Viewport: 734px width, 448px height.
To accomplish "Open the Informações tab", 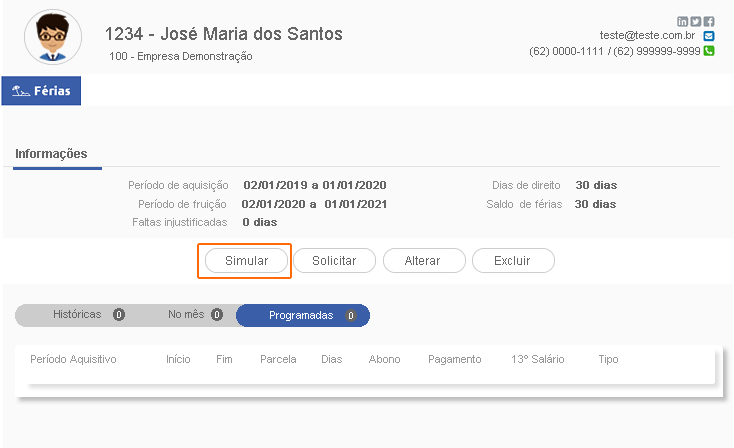I will [51, 154].
